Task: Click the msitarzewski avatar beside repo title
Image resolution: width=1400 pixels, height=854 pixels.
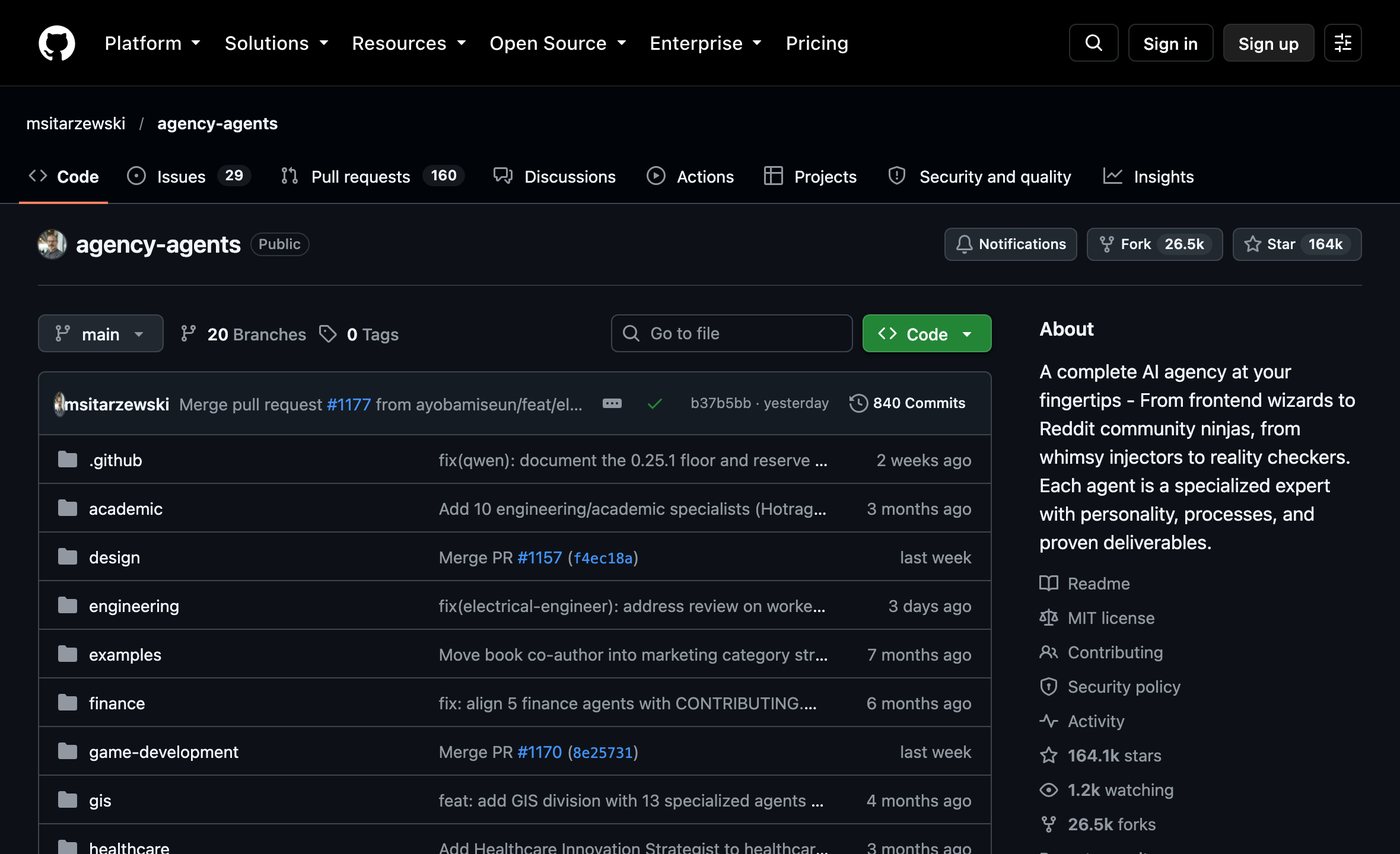Action: [x=52, y=244]
